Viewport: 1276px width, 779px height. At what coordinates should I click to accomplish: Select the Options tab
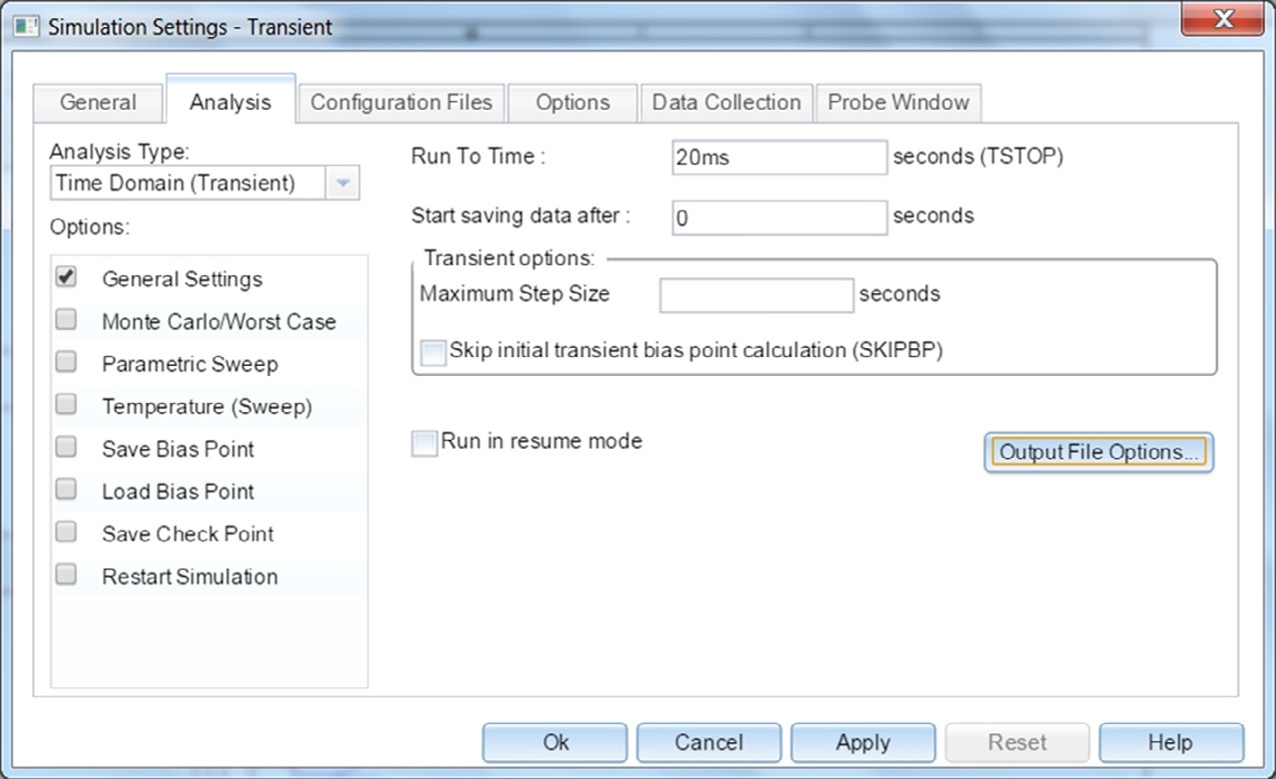[572, 103]
